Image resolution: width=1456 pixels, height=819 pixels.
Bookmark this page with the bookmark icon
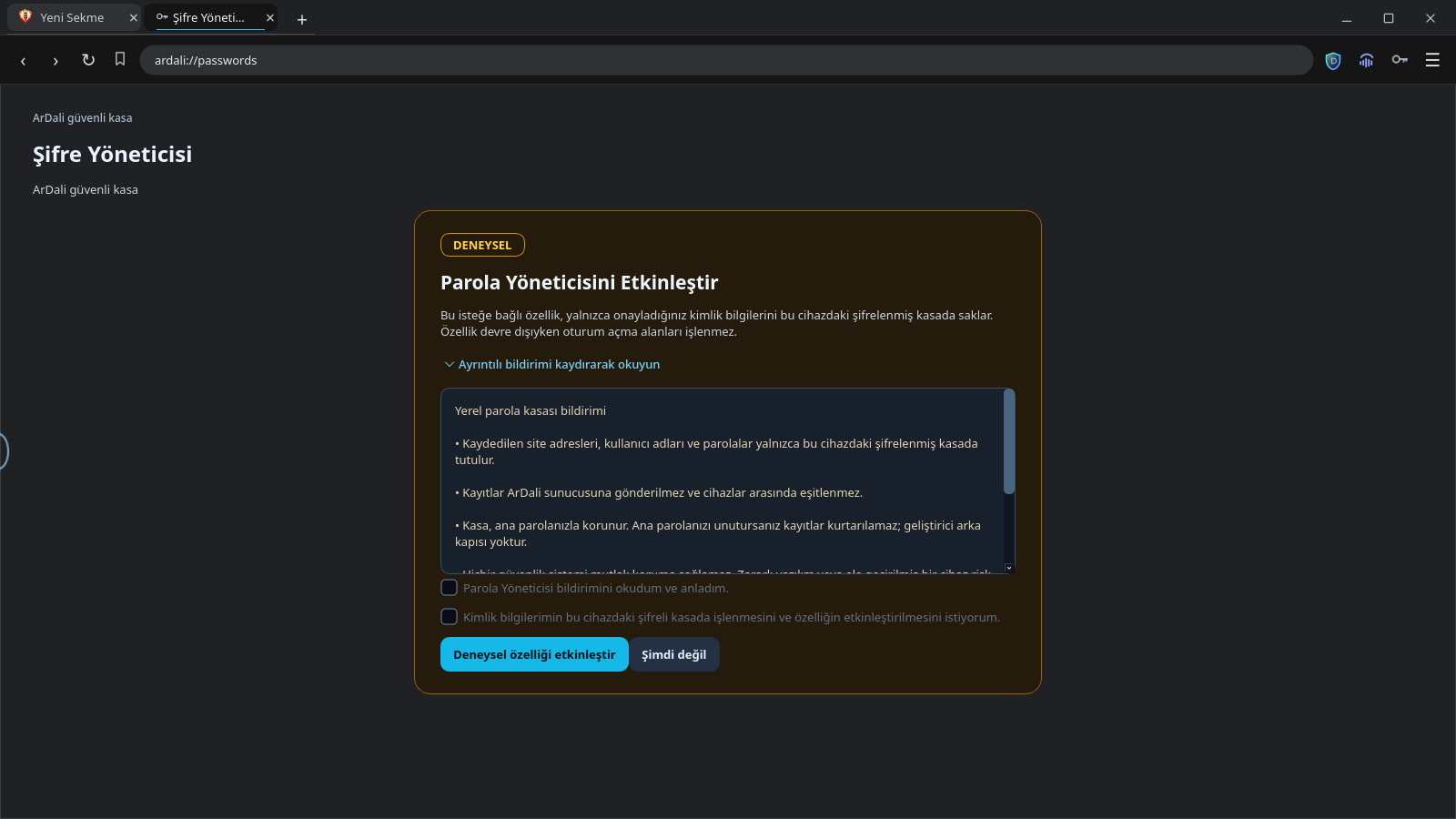120,59
